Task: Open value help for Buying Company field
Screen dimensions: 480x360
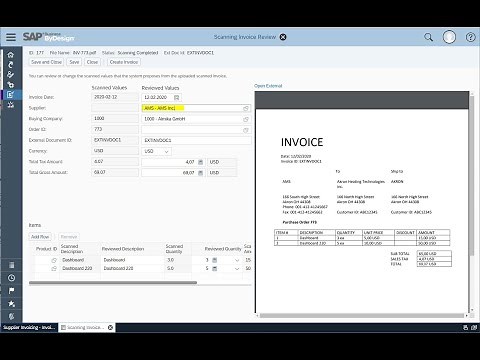Action: (246, 119)
